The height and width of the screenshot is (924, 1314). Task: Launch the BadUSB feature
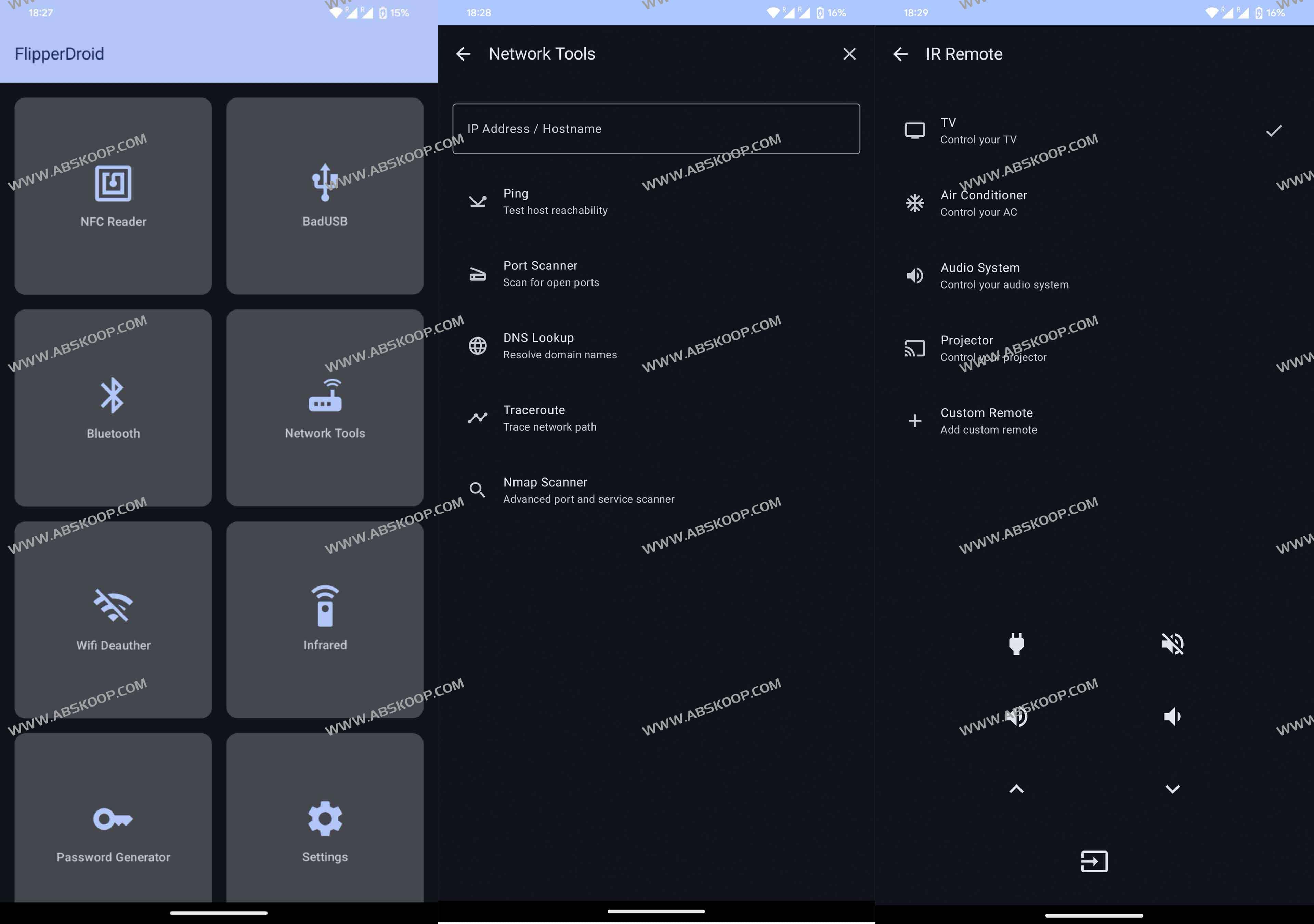pos(324,195)
